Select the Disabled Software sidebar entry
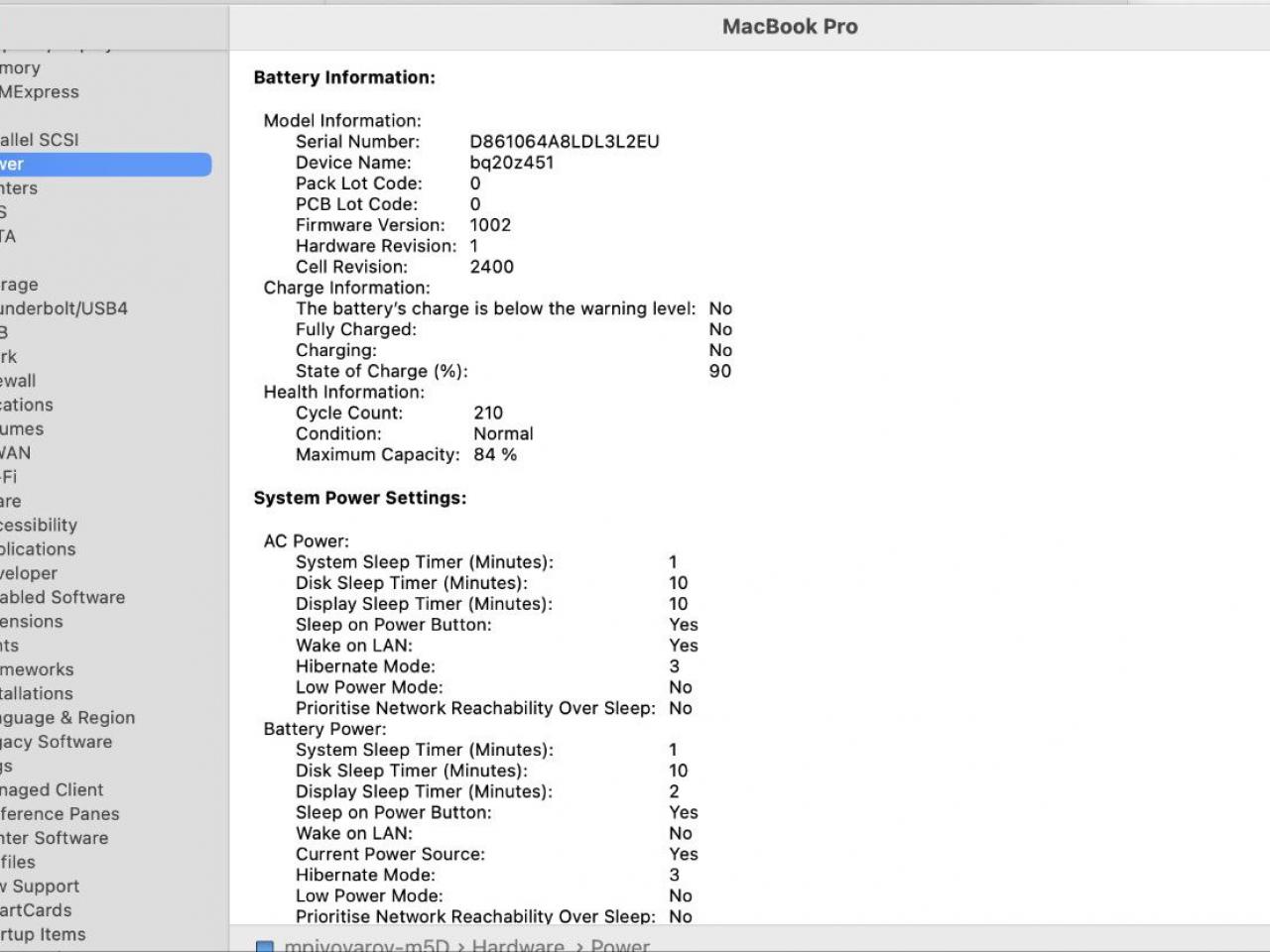 tap(63, 598)
